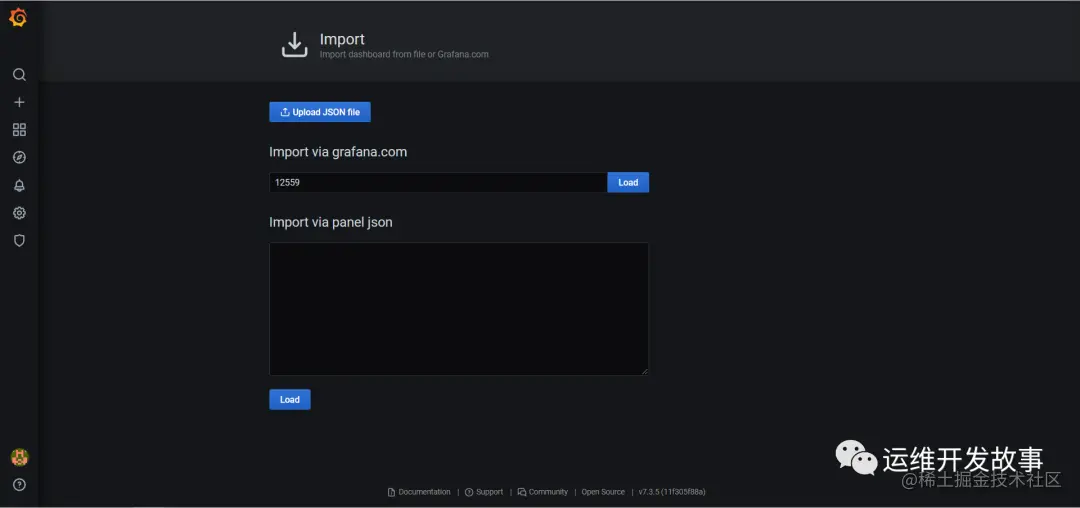Click the Import page title
1080x508 pixels.
click(x=342, y=39)
